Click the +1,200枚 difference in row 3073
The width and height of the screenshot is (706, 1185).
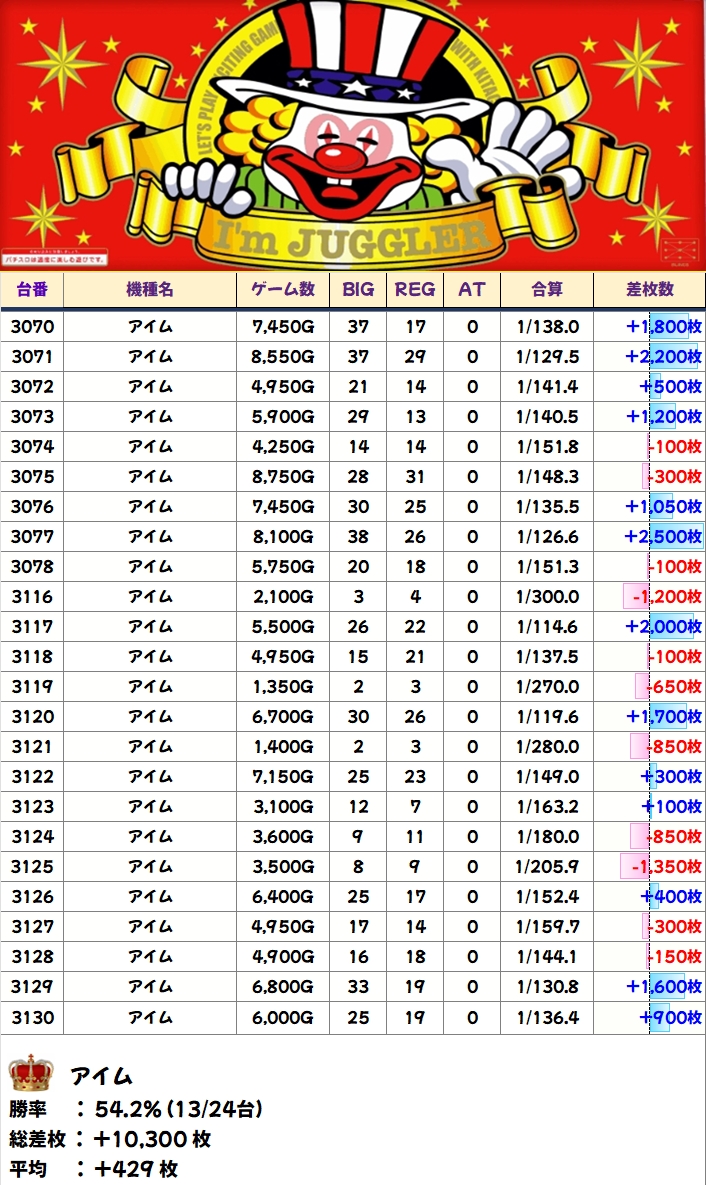664,416
